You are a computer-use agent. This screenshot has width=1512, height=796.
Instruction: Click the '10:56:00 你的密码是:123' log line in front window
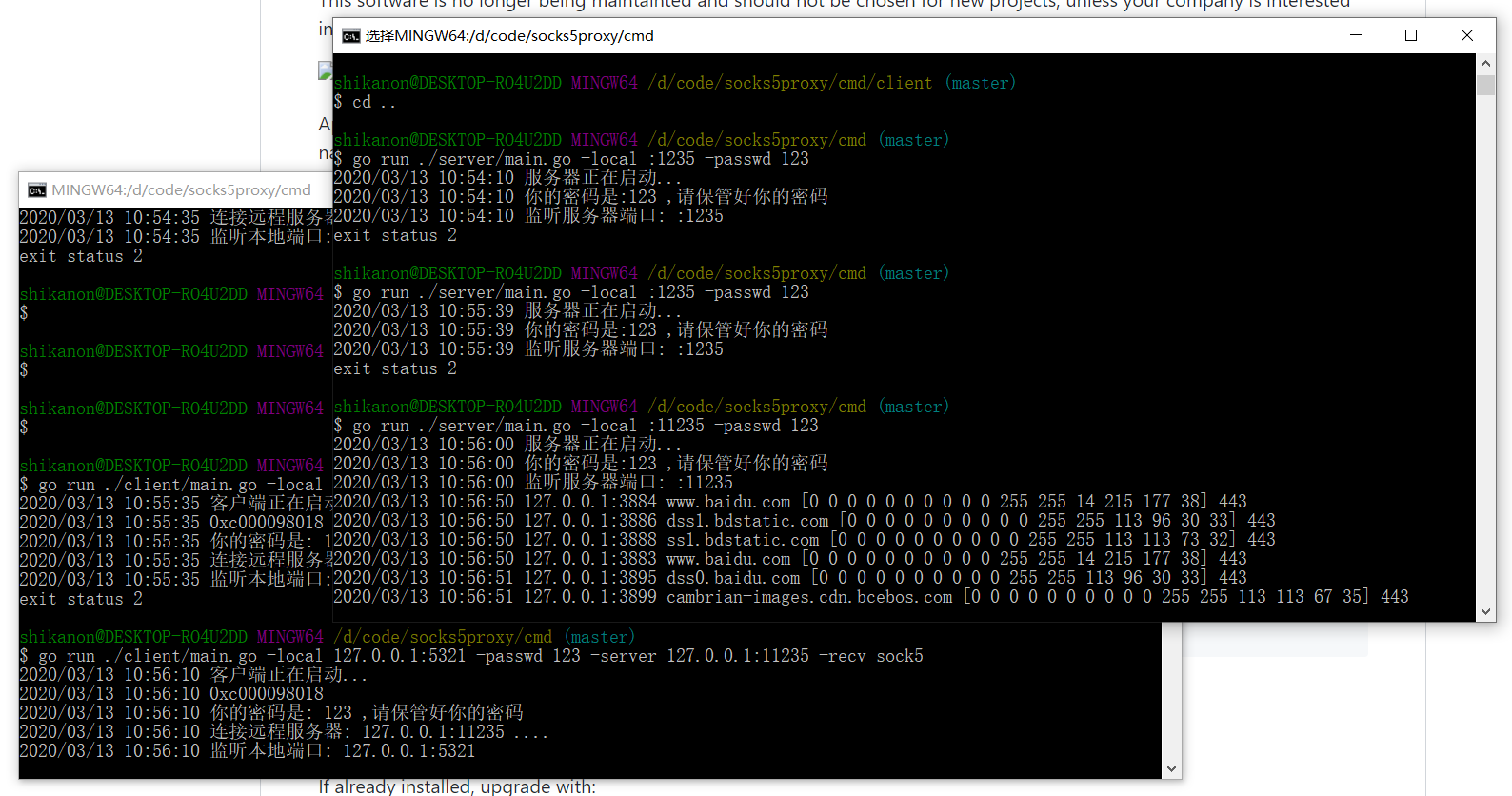[x=581, y=464]
